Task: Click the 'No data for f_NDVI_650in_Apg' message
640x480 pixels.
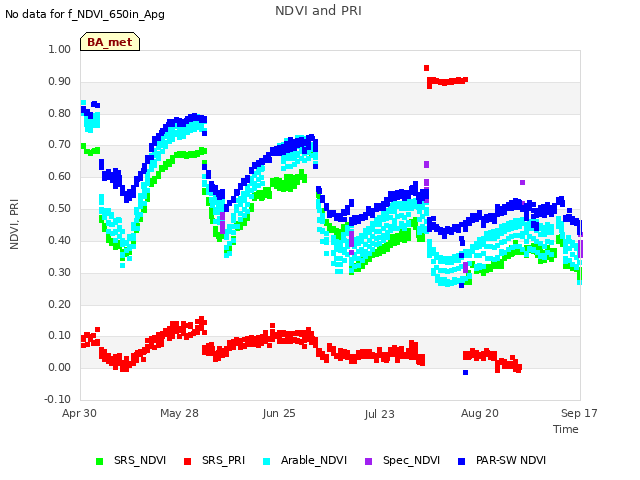Action: [x=85, y=15]
